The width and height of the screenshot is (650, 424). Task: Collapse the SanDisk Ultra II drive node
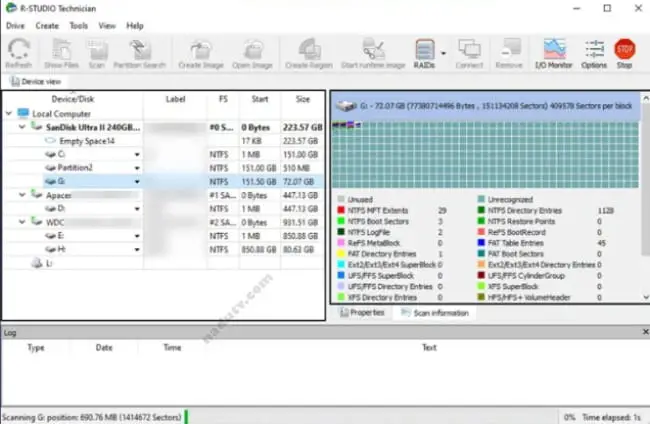coord(22,127)
